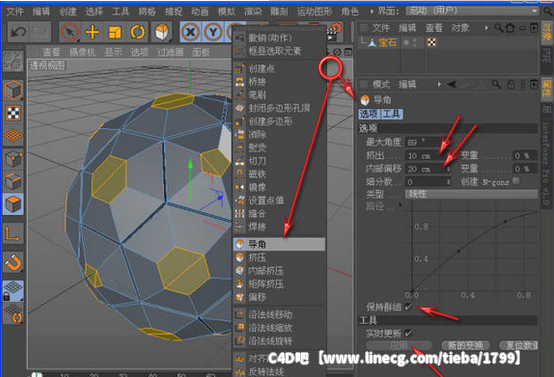554x377 pixels.
Task: Toggle the X axis lock icon
Action: (190, 32)
